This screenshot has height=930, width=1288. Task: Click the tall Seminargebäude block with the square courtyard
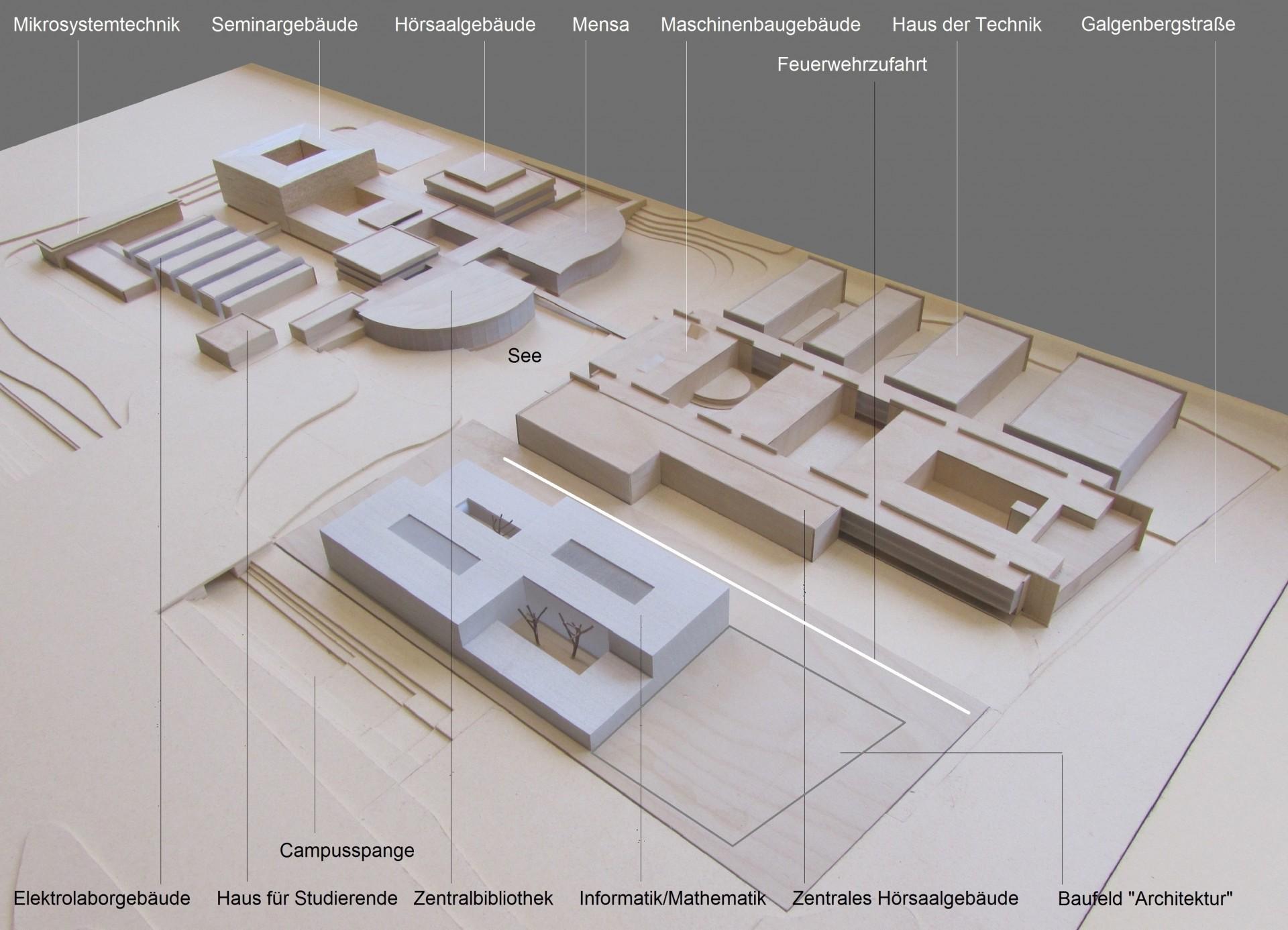pyautogui.click(x=295, y=171)
